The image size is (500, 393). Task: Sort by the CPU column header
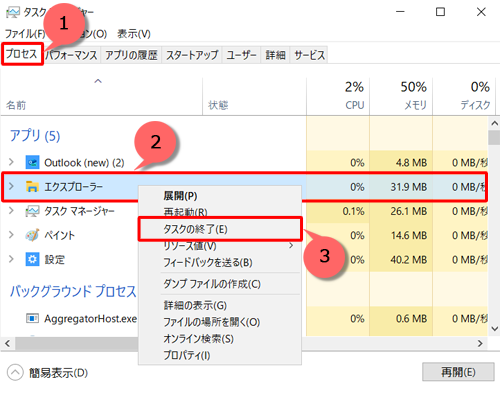(338, 97)
